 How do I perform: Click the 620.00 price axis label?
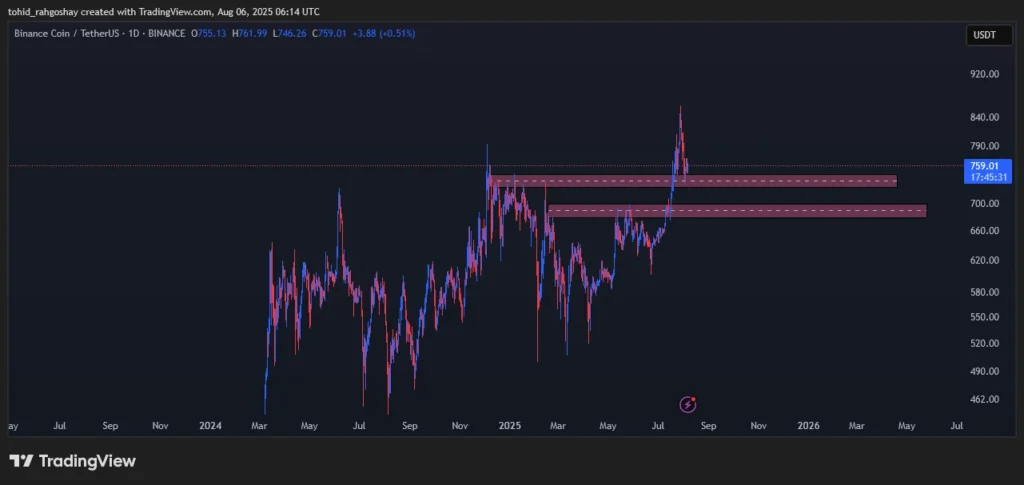point(984,260)
